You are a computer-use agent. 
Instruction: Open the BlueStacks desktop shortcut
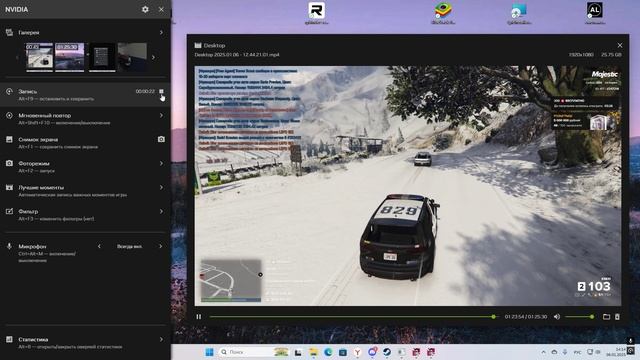(x=443, y=13)
